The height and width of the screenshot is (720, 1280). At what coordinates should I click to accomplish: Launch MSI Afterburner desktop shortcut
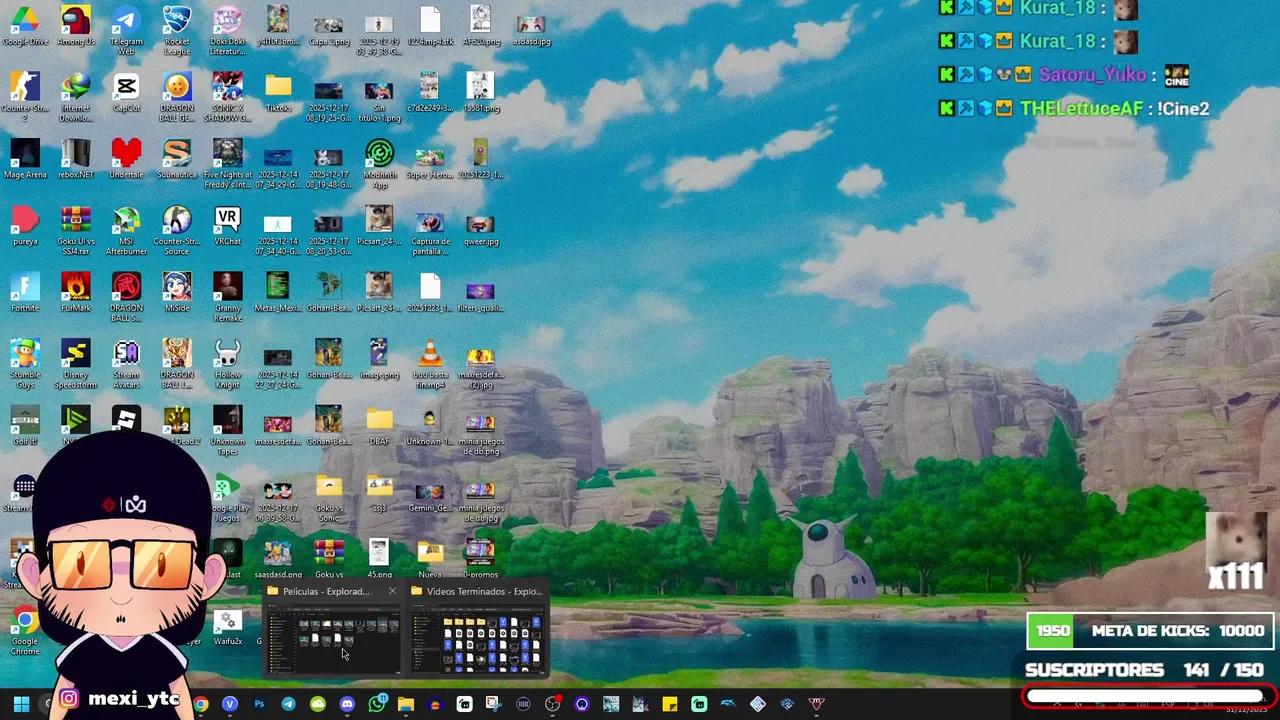[x=126, y=223]
